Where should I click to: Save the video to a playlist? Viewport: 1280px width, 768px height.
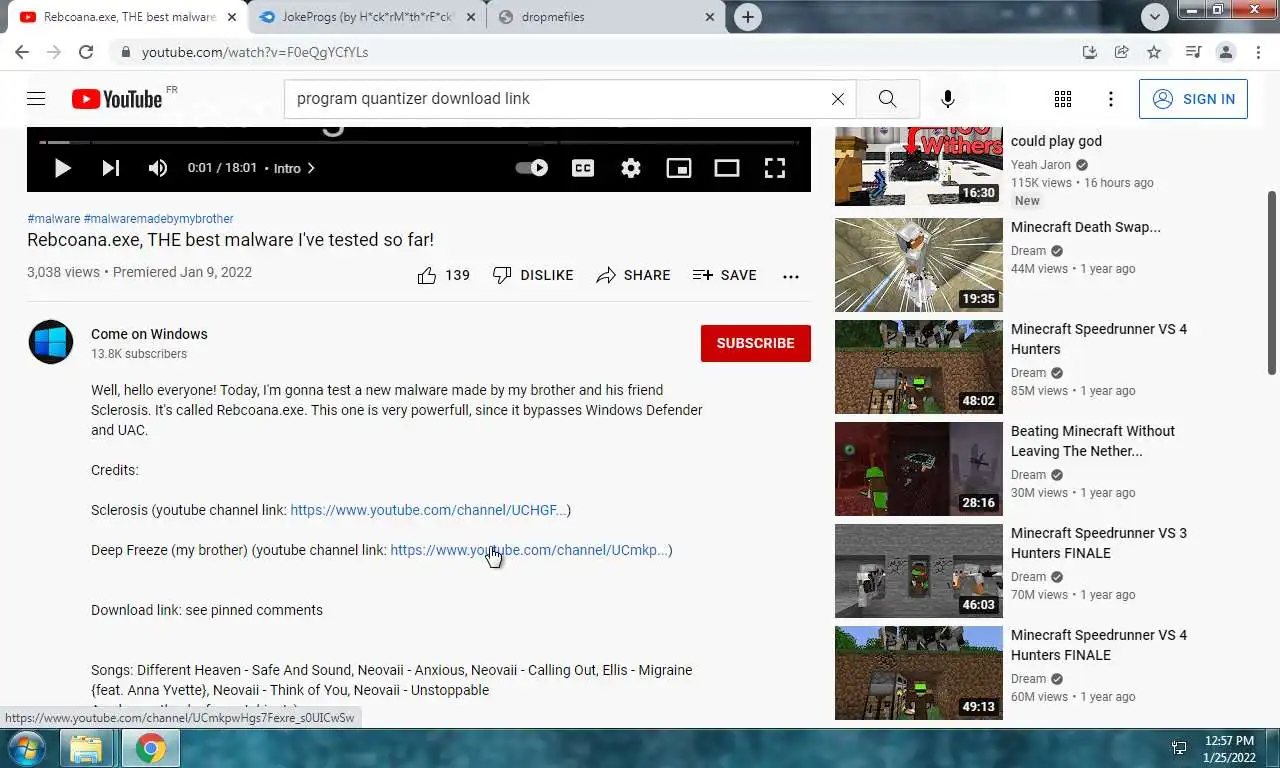(x=725, y=275)
